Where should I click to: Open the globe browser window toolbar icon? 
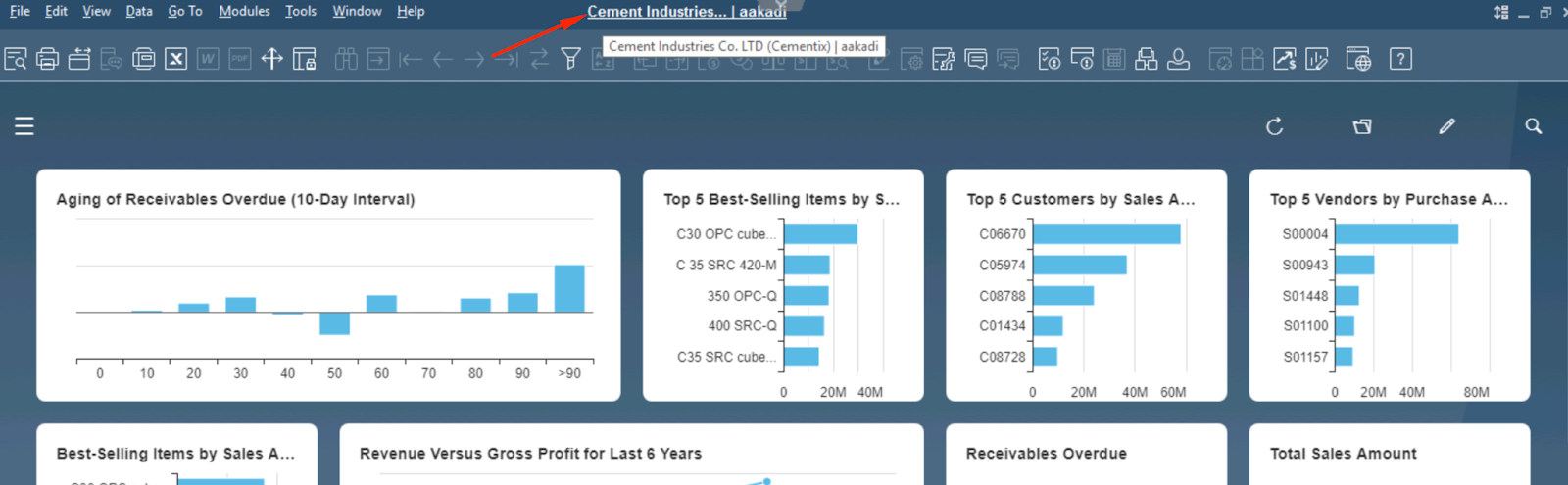(x=1357, y=59)
